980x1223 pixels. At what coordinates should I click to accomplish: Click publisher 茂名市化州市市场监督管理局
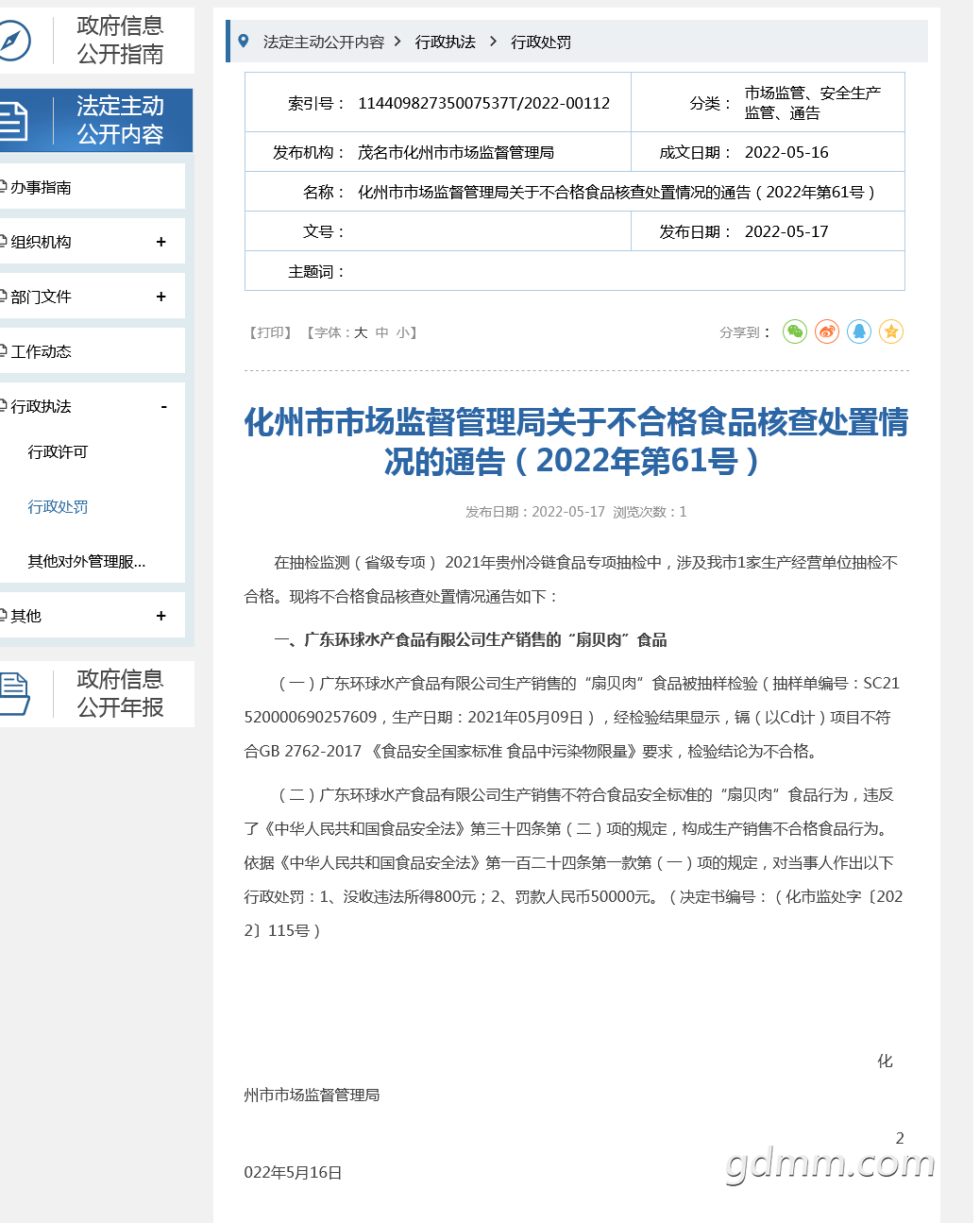click(x=456, y=152)
